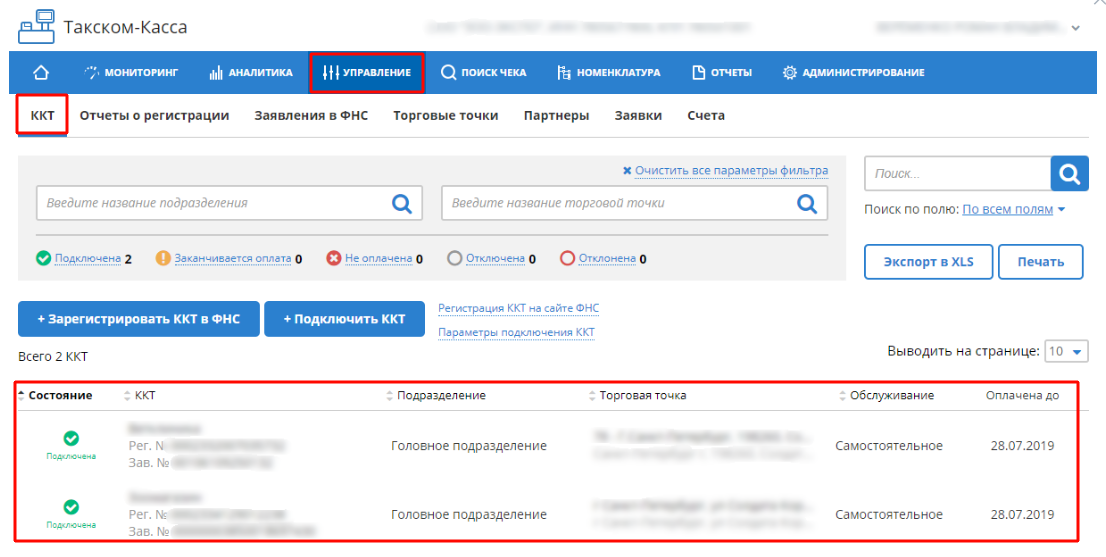Viewport: 1106px width, 557px height.
Task: Sort table by Торговая точка column
Action: 638,396
